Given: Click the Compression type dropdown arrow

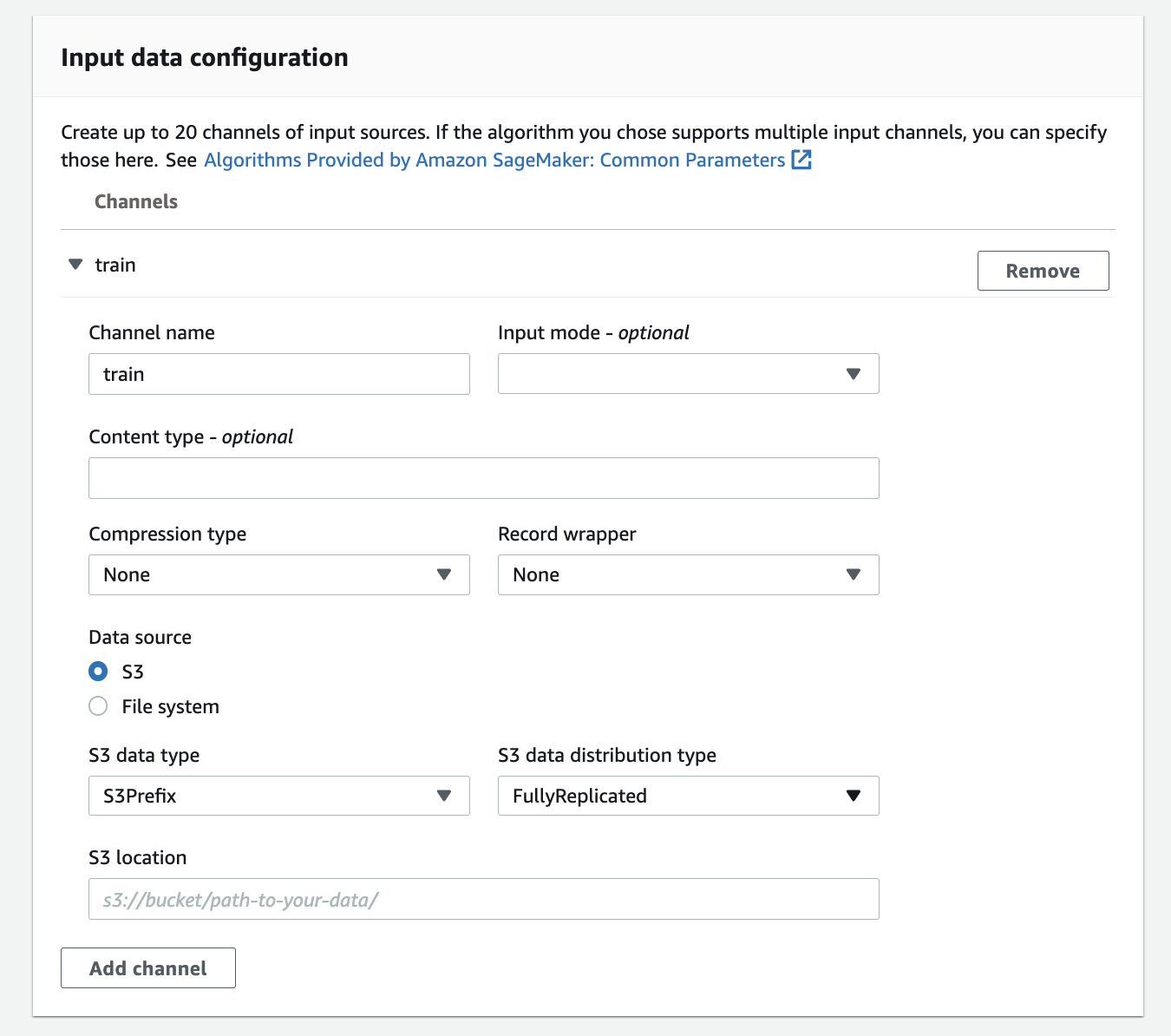Looking at the screenshot, I should coord(444,574).
